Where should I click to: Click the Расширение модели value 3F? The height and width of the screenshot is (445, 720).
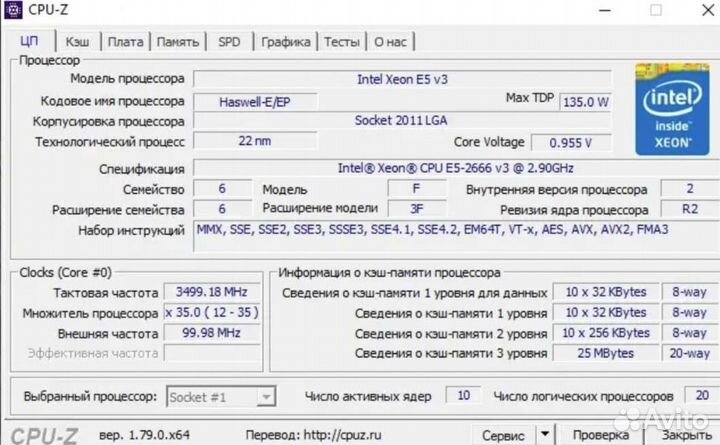coord(417,209)
